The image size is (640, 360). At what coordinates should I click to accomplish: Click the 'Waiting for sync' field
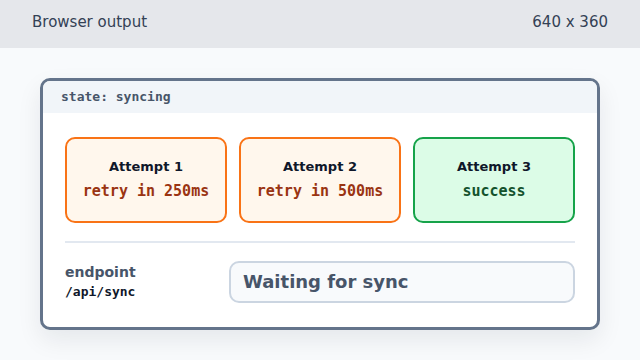point(402,282)
